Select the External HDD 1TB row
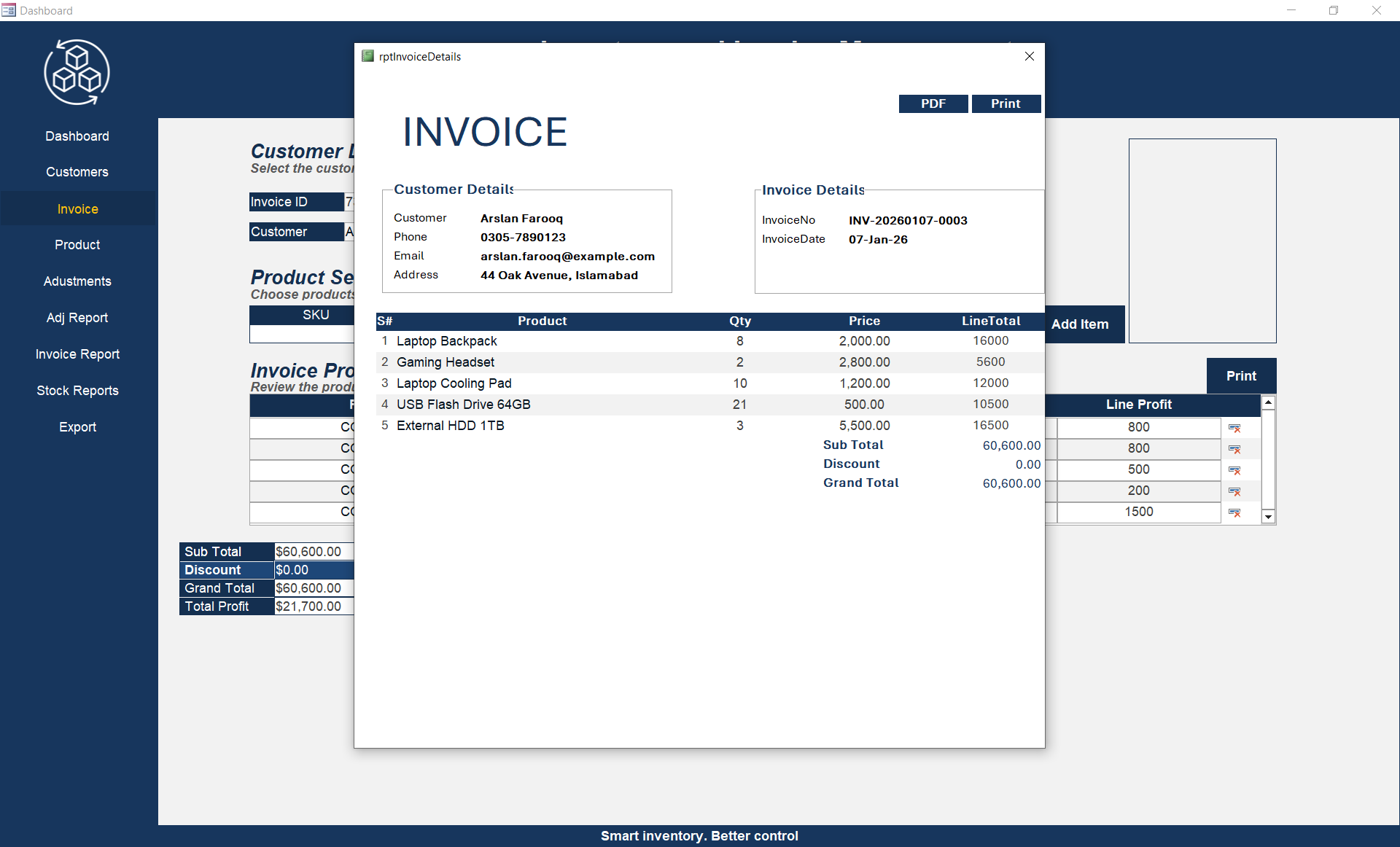The image size is (1400, 847). tap(710, 426)
